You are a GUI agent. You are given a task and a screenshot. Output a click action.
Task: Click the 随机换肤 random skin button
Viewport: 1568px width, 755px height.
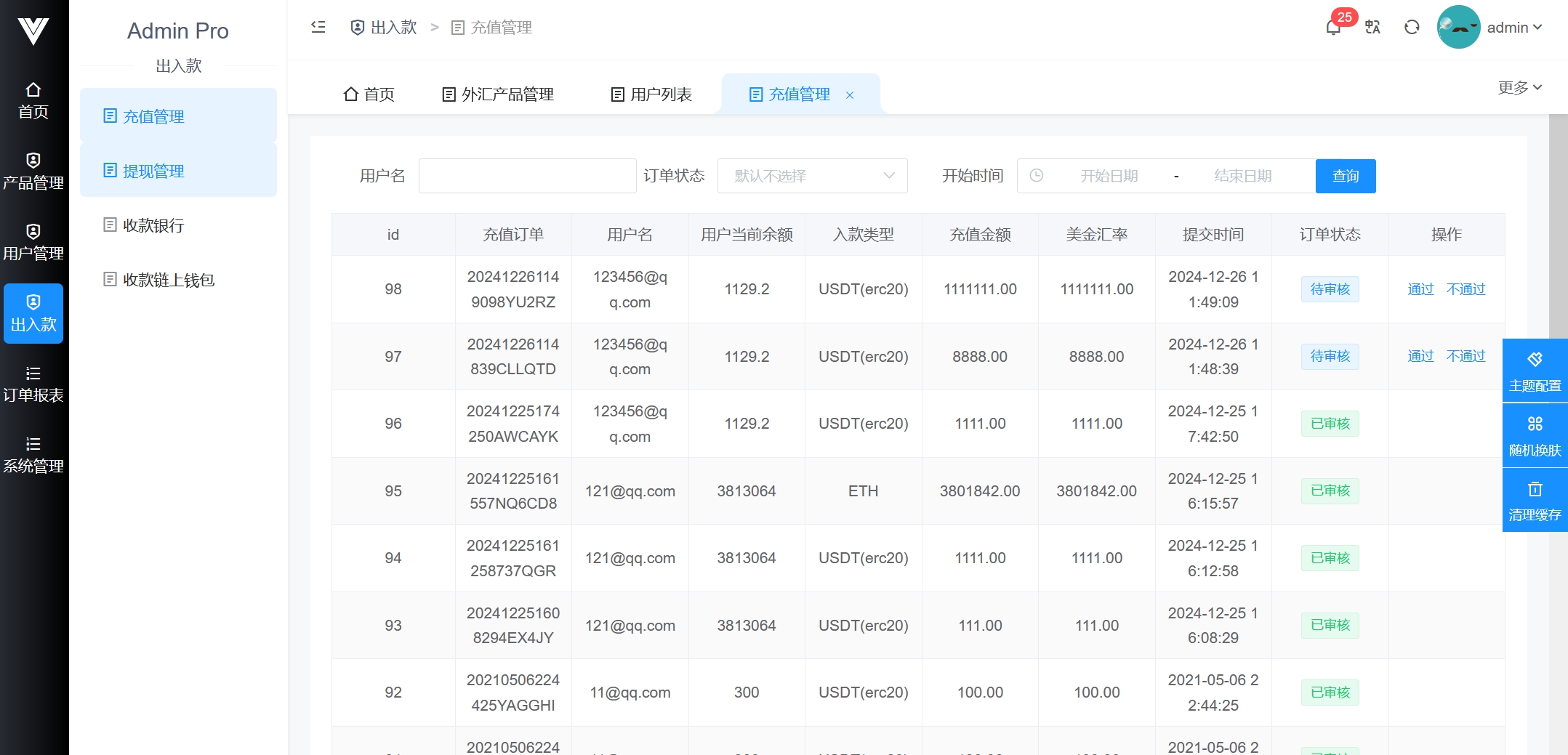click(1535, 435)
